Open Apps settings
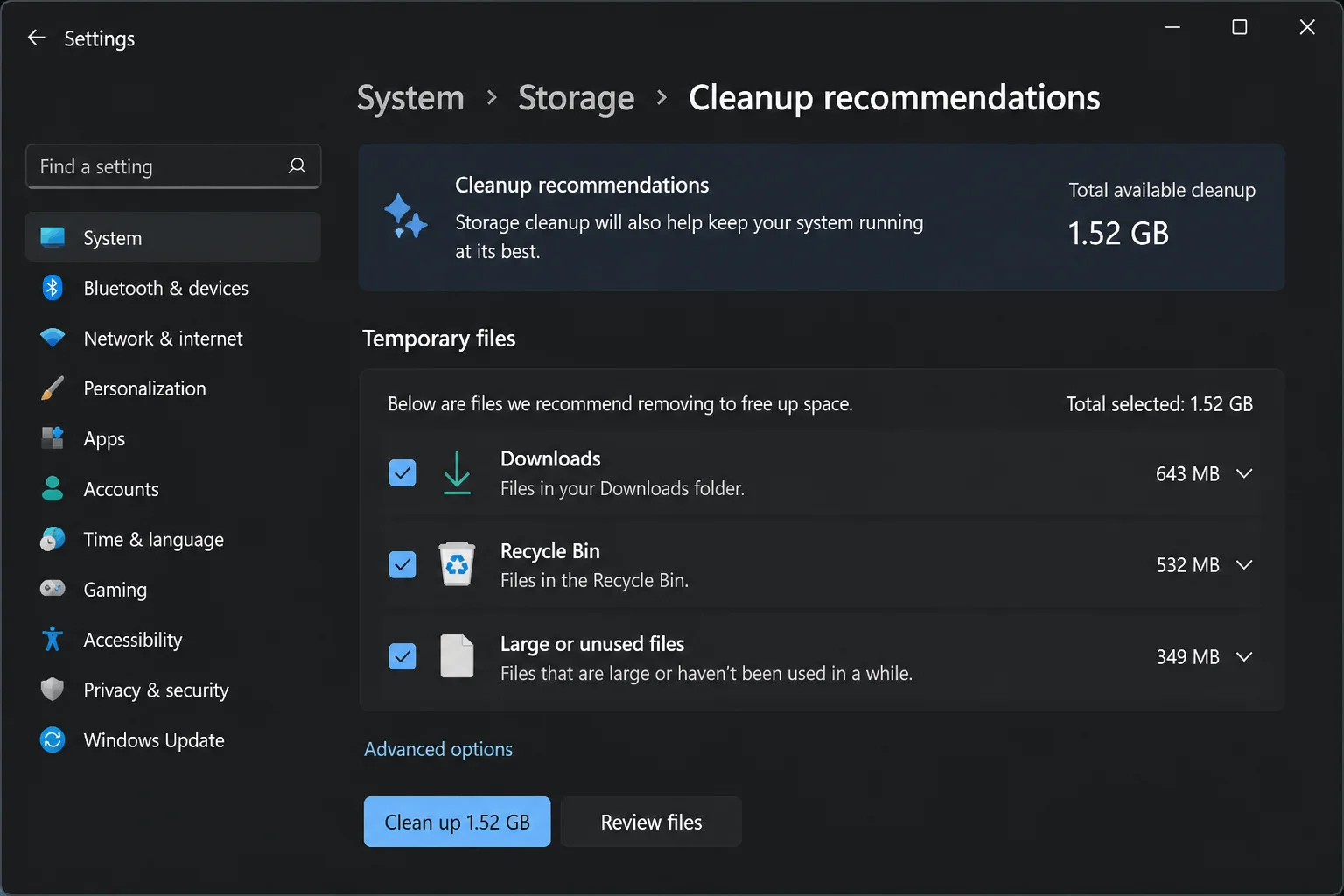The width and height of the screenshot is (1344, 896). [x=173, y=438]
